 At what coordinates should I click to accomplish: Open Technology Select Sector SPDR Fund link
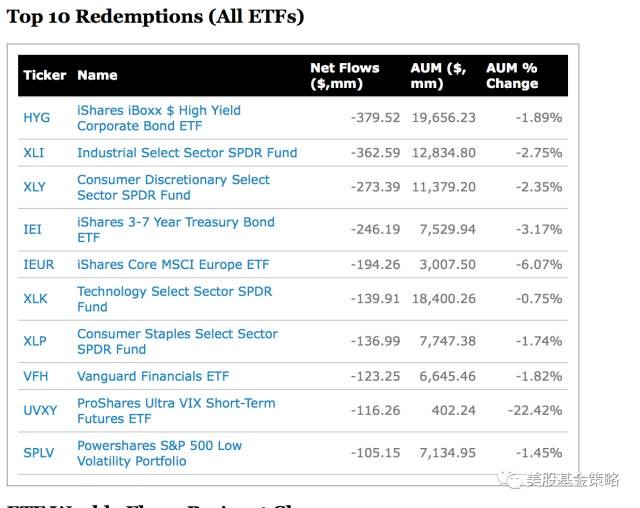click(174, 299)
